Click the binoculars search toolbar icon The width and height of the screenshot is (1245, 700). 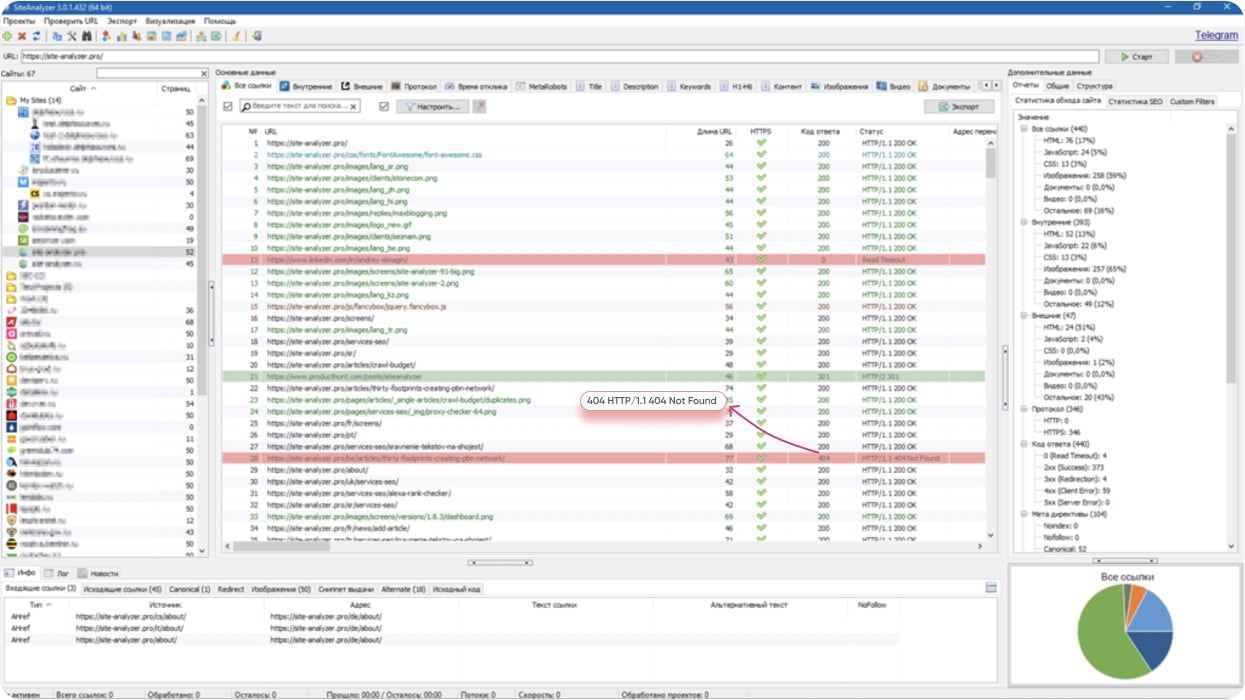86,36
